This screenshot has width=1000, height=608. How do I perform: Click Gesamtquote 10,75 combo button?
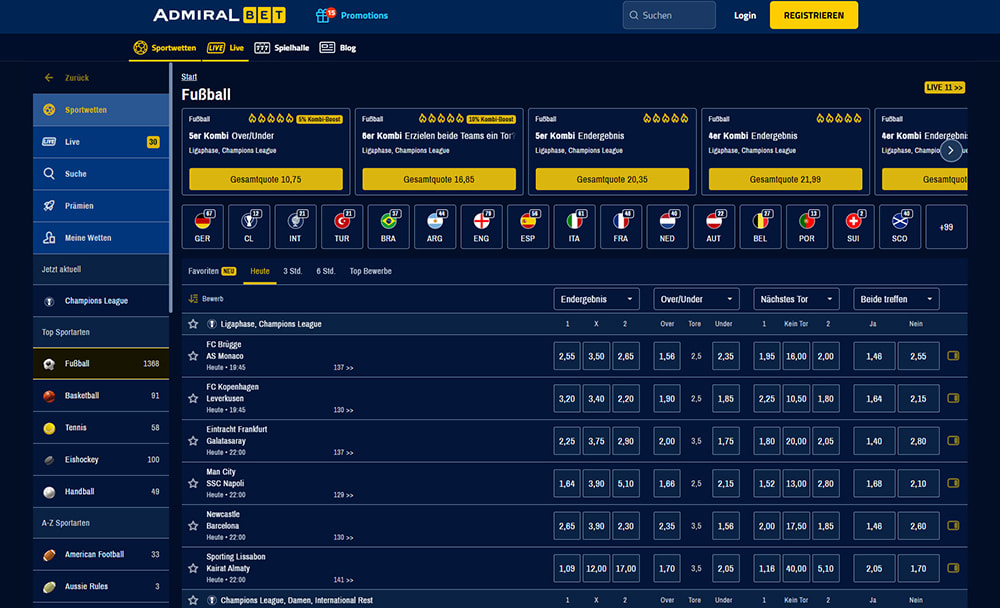(x=266, y=179)
